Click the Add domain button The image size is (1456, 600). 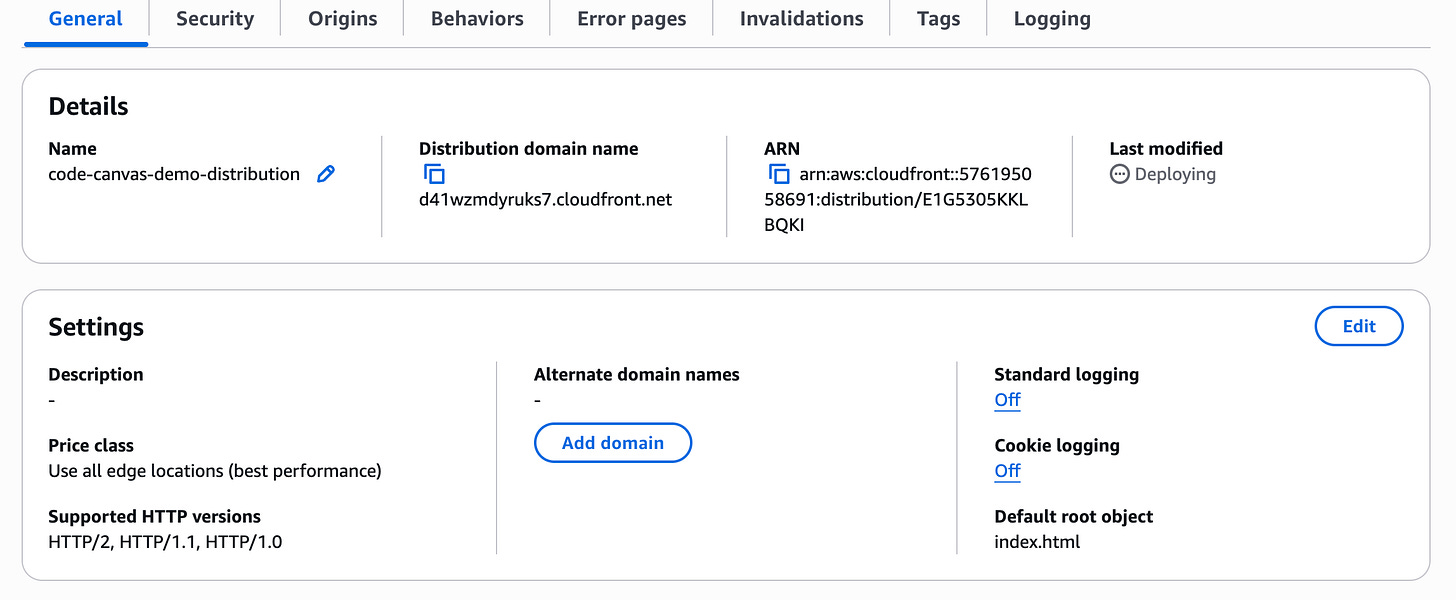[x=613, y=443]
